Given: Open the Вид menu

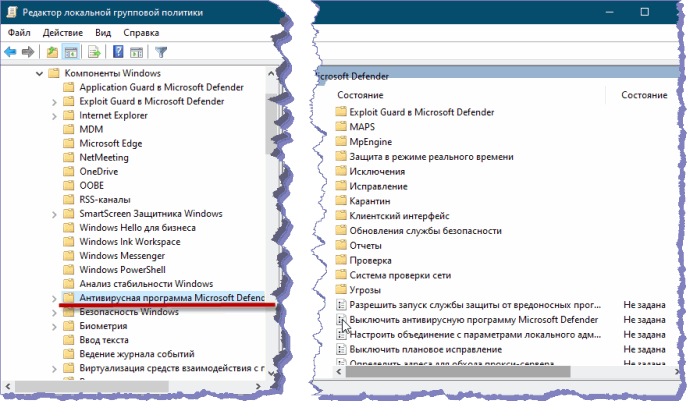Looking at the screenshot, I should (x=103, y=33).
